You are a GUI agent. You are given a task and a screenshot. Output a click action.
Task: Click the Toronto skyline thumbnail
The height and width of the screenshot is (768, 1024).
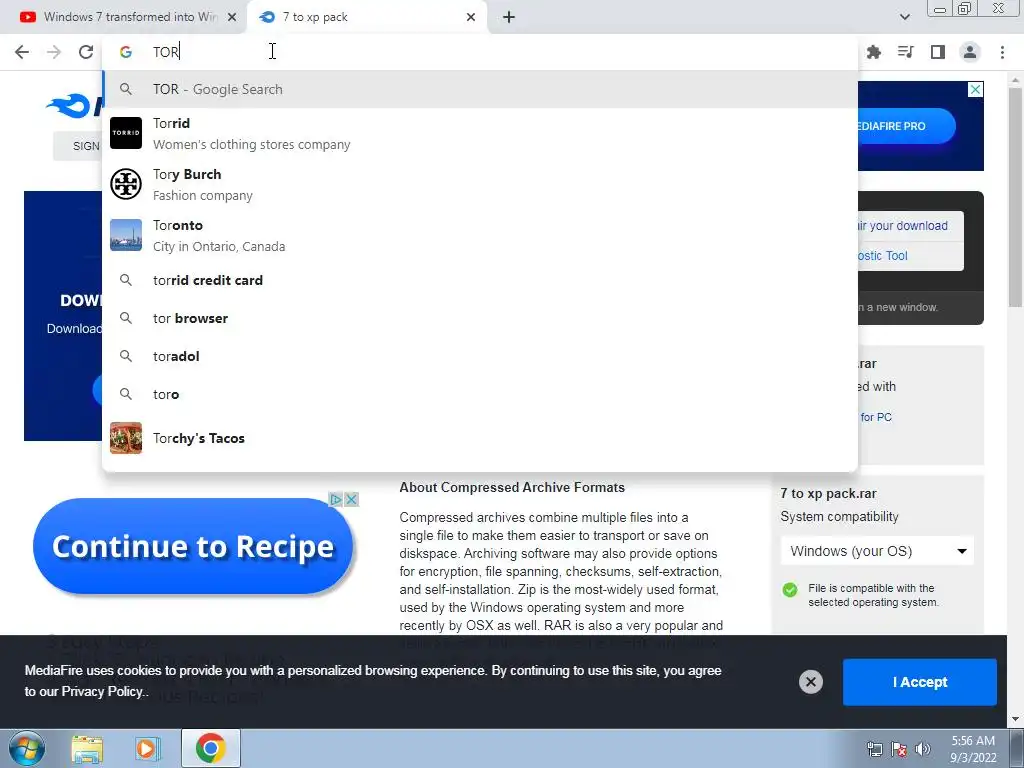pos(125,235)
